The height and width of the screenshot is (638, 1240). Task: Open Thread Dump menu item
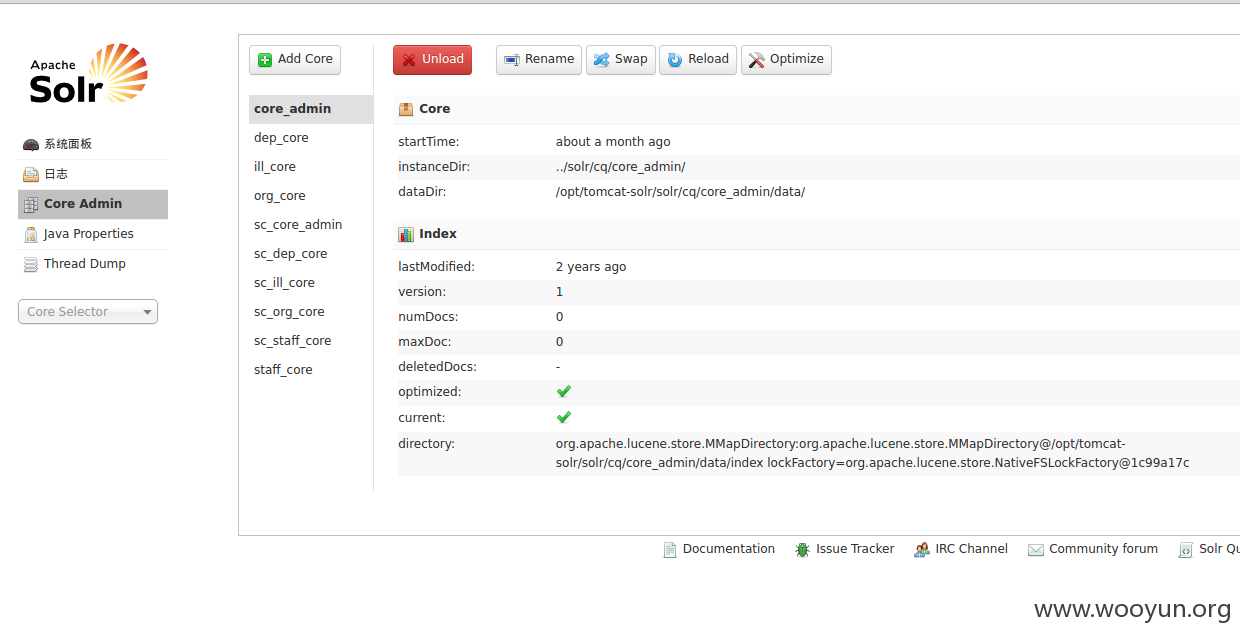coord(93,264)
